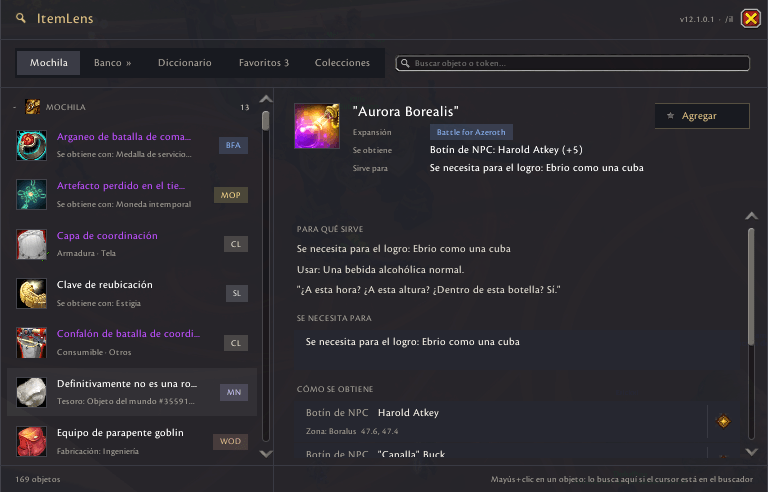The width and height of the screenshot is (768, 492).
Task: Click the MN expansion badge
Action: pyautogui.click(x=234, y=392)
